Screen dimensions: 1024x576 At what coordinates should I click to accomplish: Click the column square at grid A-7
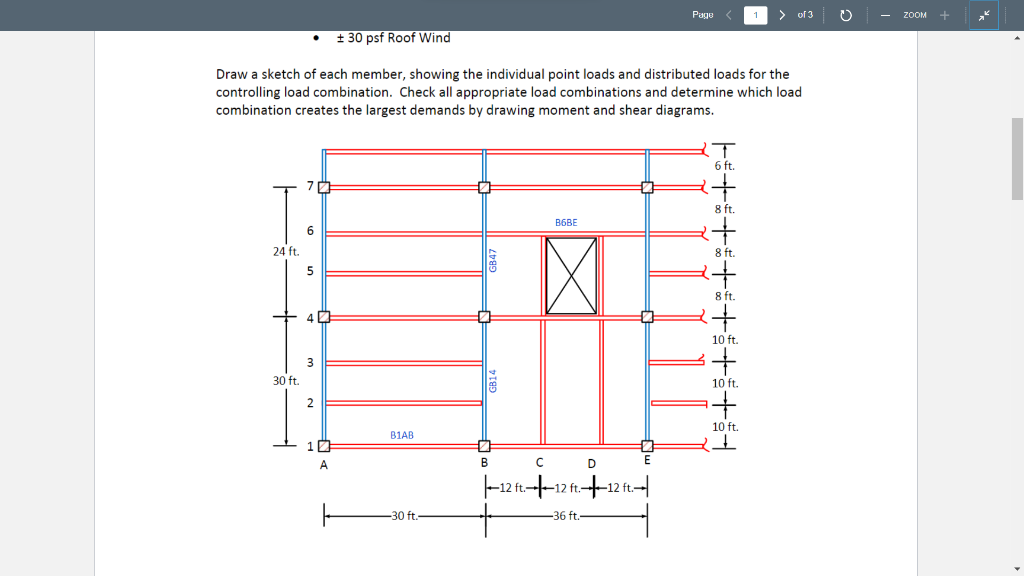coord(324,187)
